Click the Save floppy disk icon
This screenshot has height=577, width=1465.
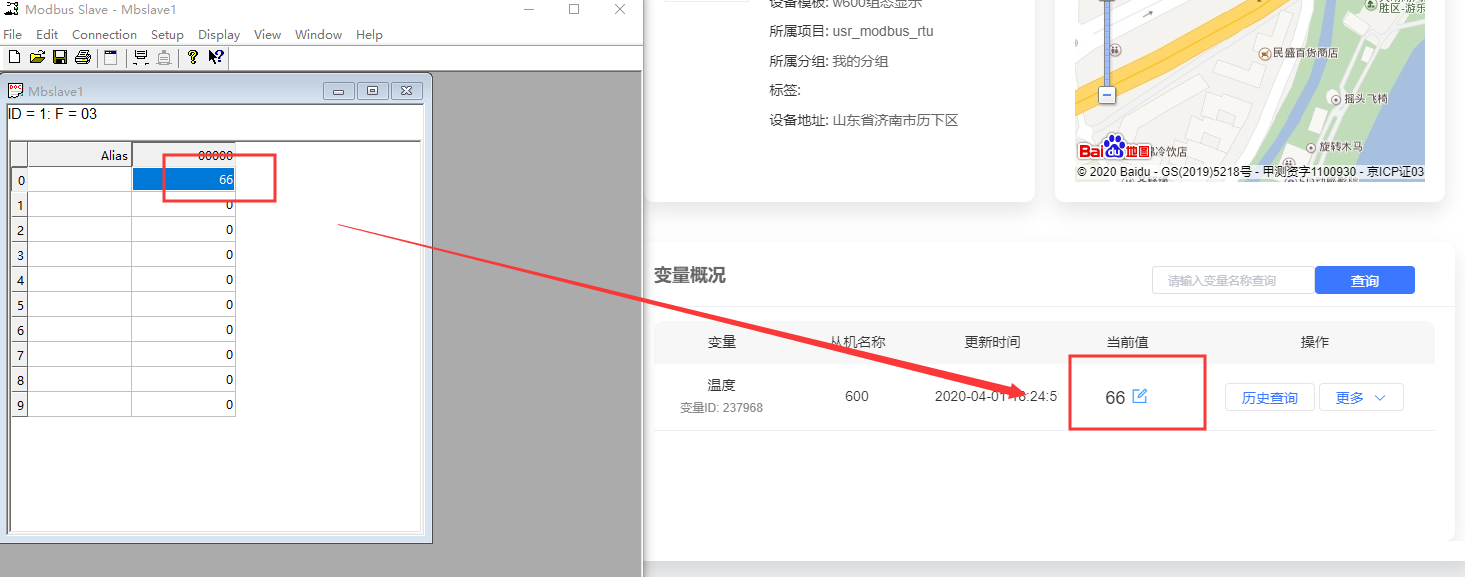point(60,58)
